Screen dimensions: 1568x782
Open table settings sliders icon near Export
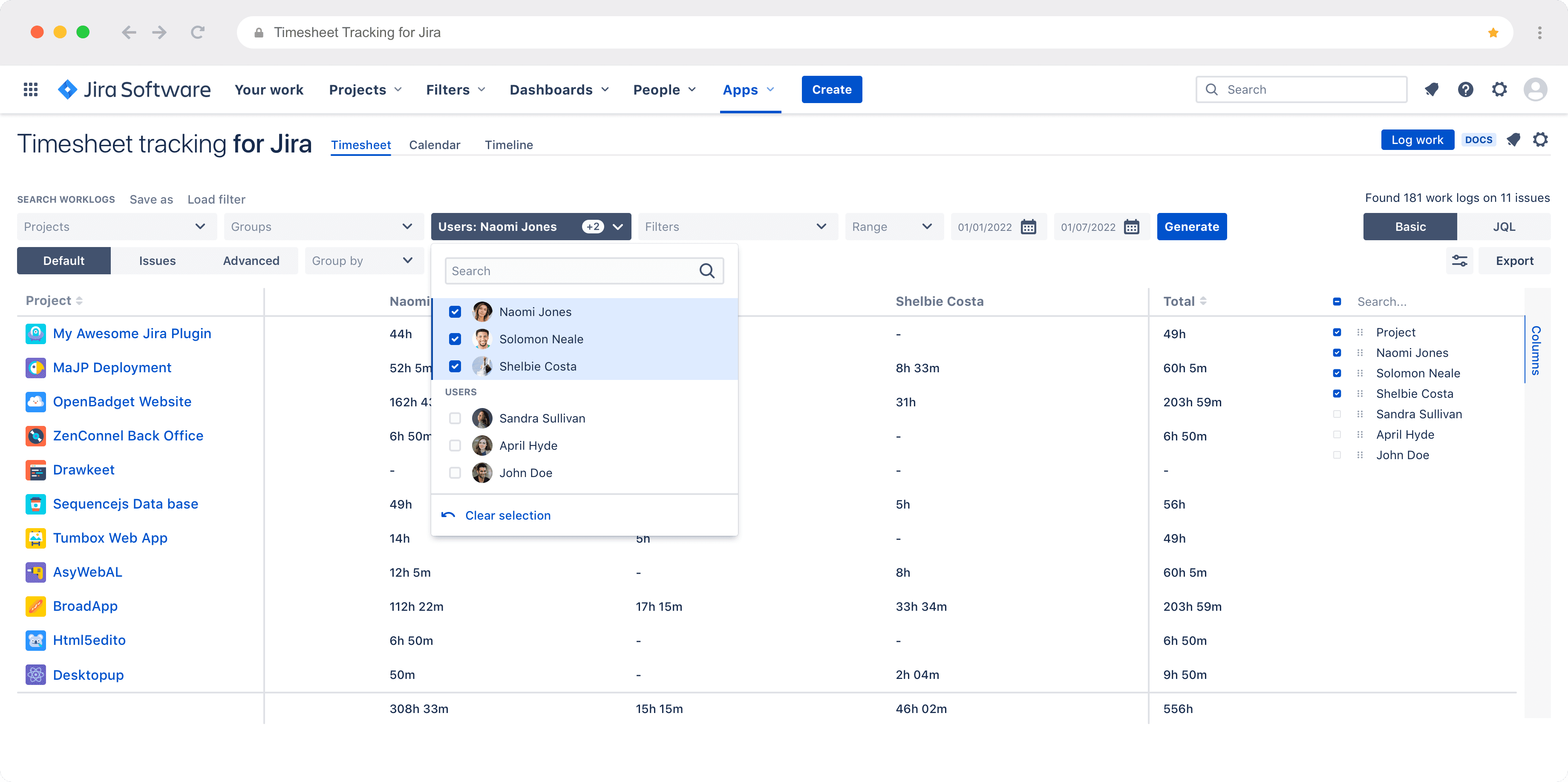click(x=1460, y=261)
